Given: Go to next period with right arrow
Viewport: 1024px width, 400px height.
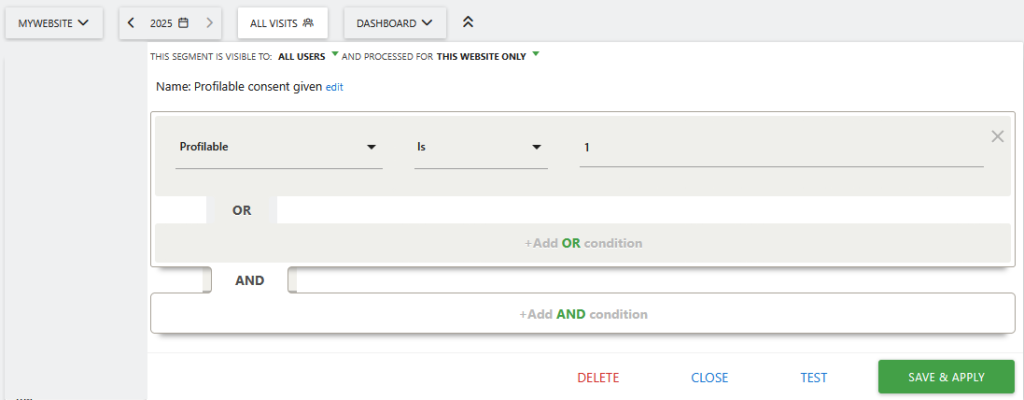Looking at the screenshot, I should click(x=209, y=22).
